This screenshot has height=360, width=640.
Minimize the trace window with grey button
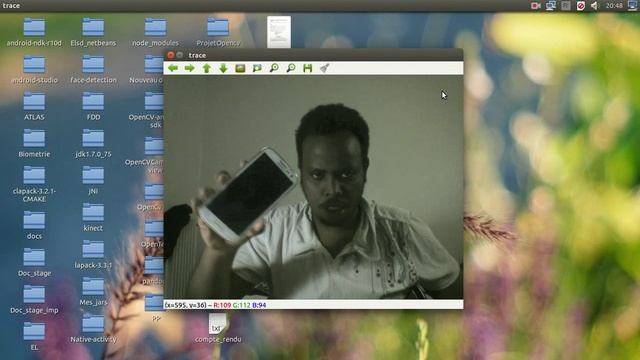coord(180,55)
